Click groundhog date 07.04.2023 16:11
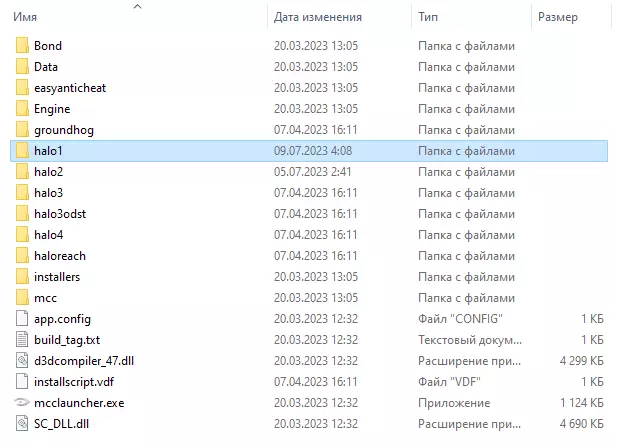617x445 pixels. pos(316,129)
